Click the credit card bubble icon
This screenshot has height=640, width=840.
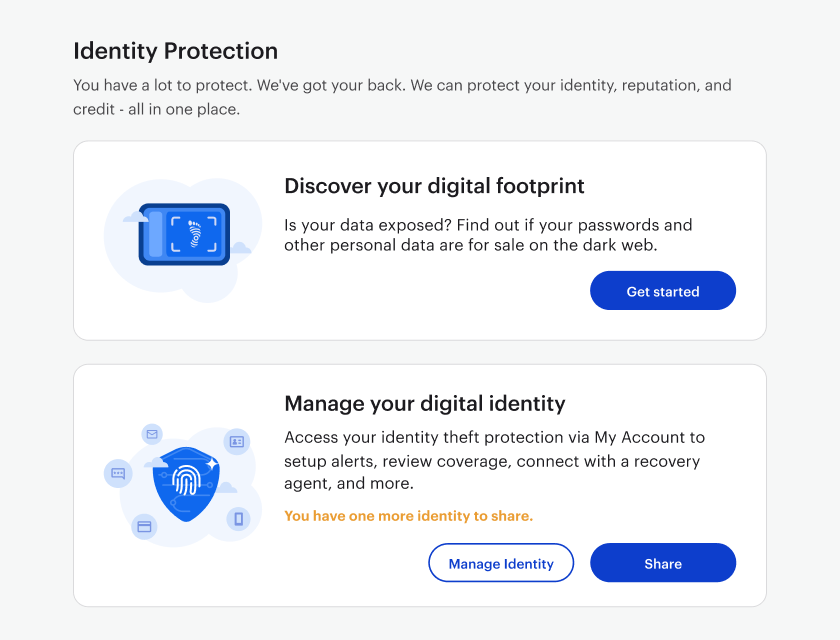[x=144, y=526]
